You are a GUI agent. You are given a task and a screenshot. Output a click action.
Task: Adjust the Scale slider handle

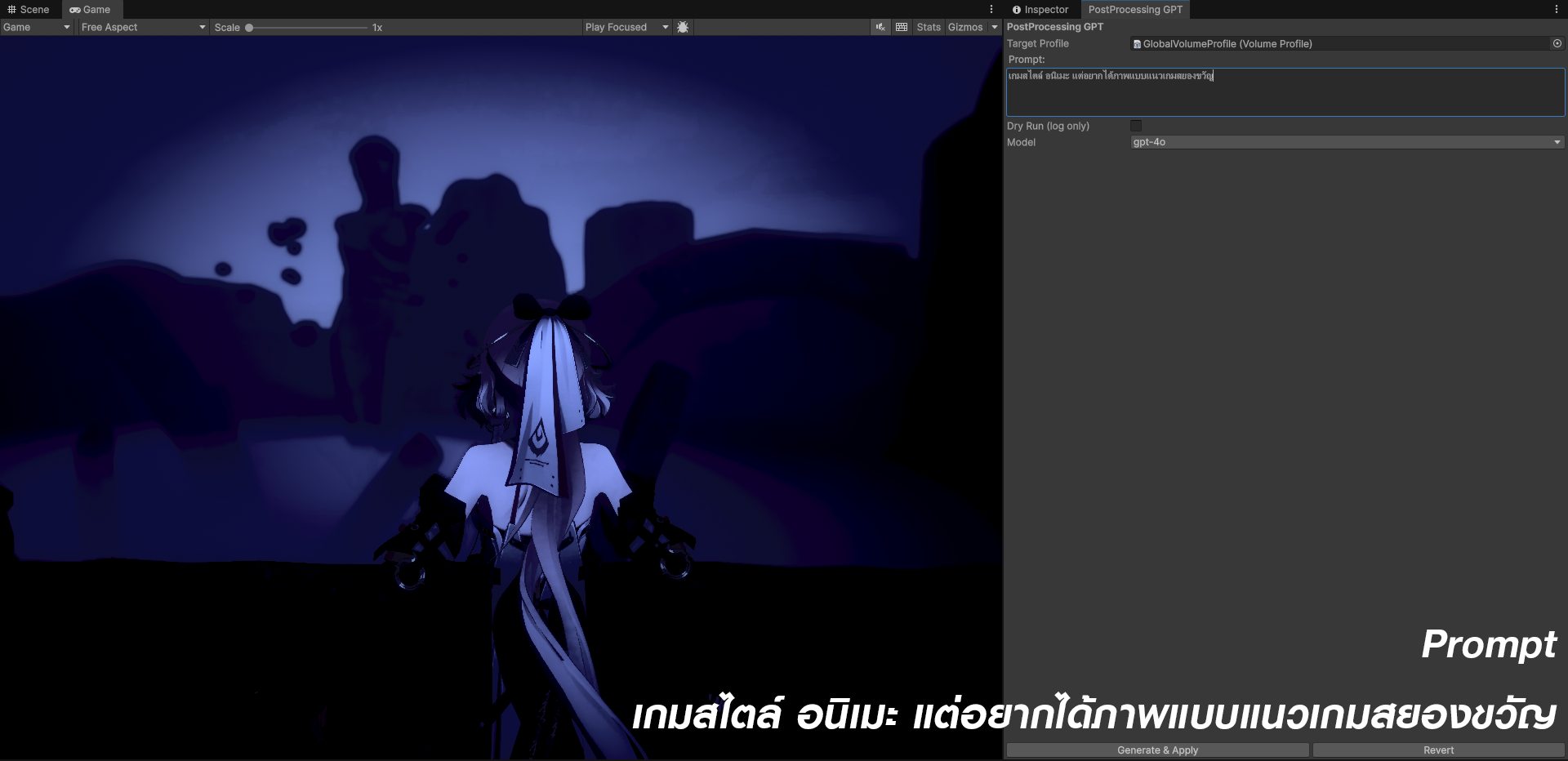click(249, 27)
